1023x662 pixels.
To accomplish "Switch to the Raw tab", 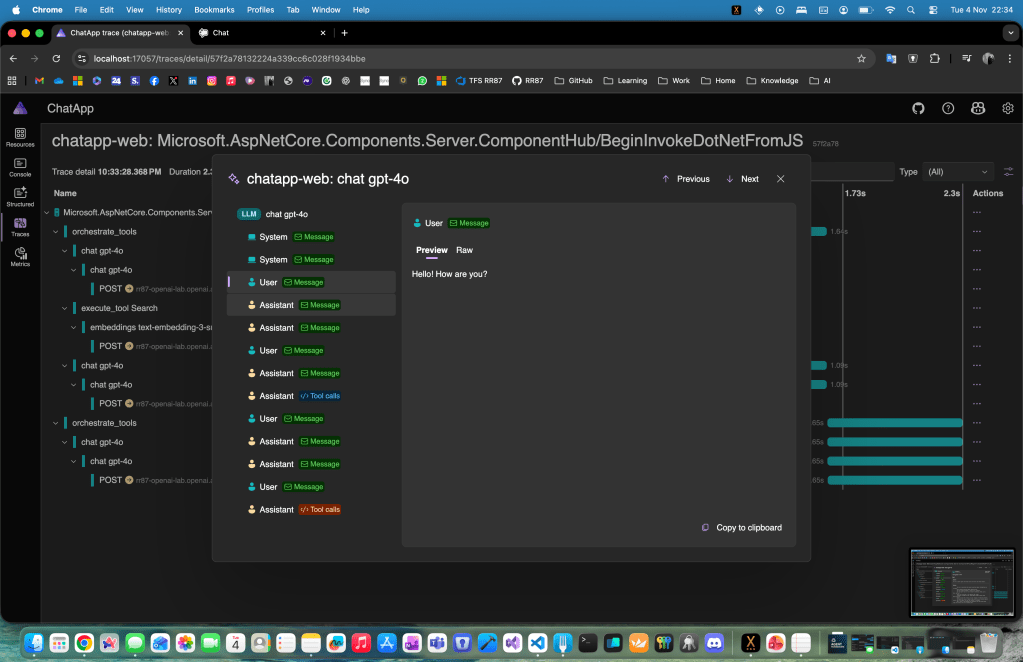I will point(464,250).
